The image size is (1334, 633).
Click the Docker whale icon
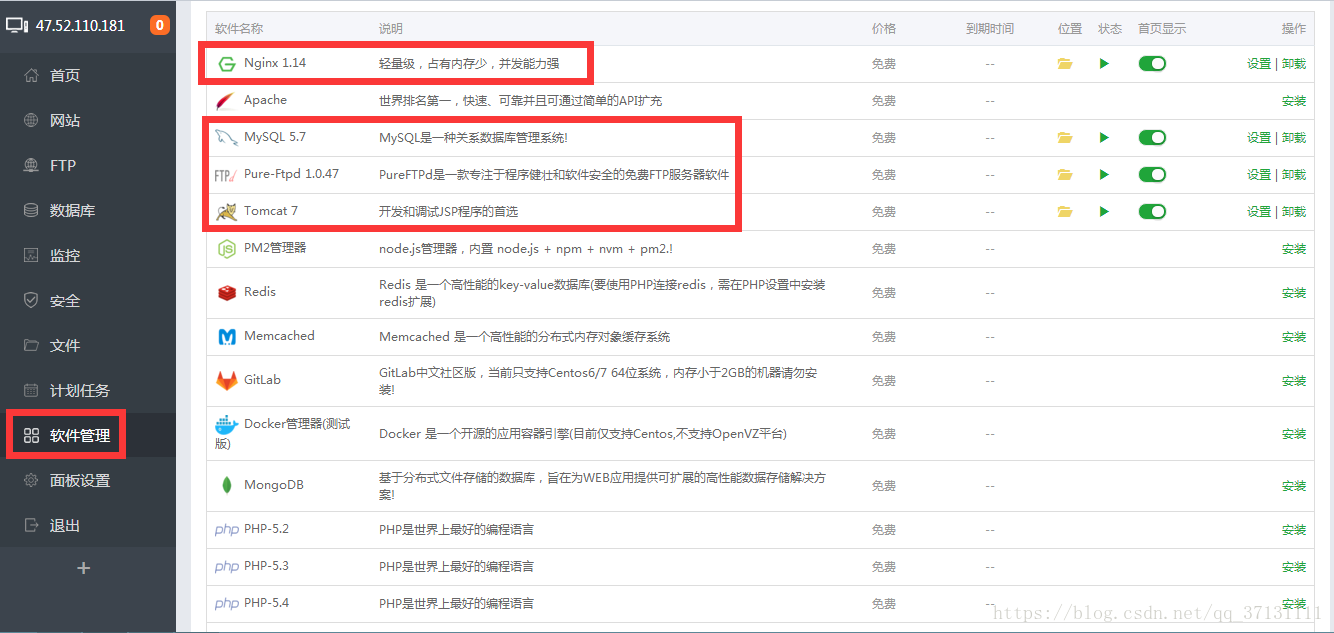[227, 425]
